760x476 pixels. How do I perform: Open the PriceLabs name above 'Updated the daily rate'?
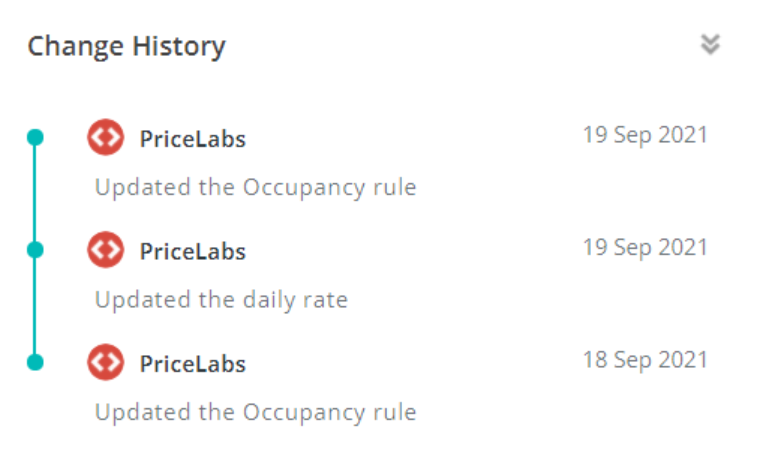[x=192, y=252]
